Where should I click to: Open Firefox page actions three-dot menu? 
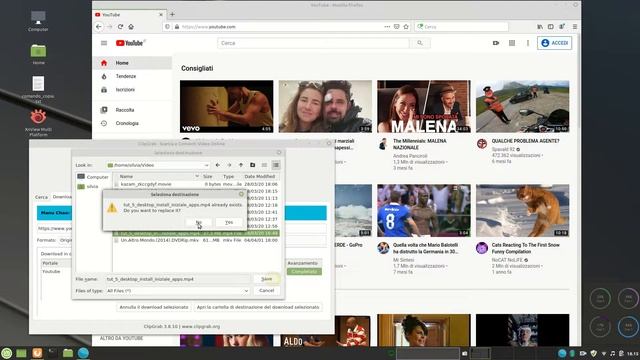(x=387, y=27)
